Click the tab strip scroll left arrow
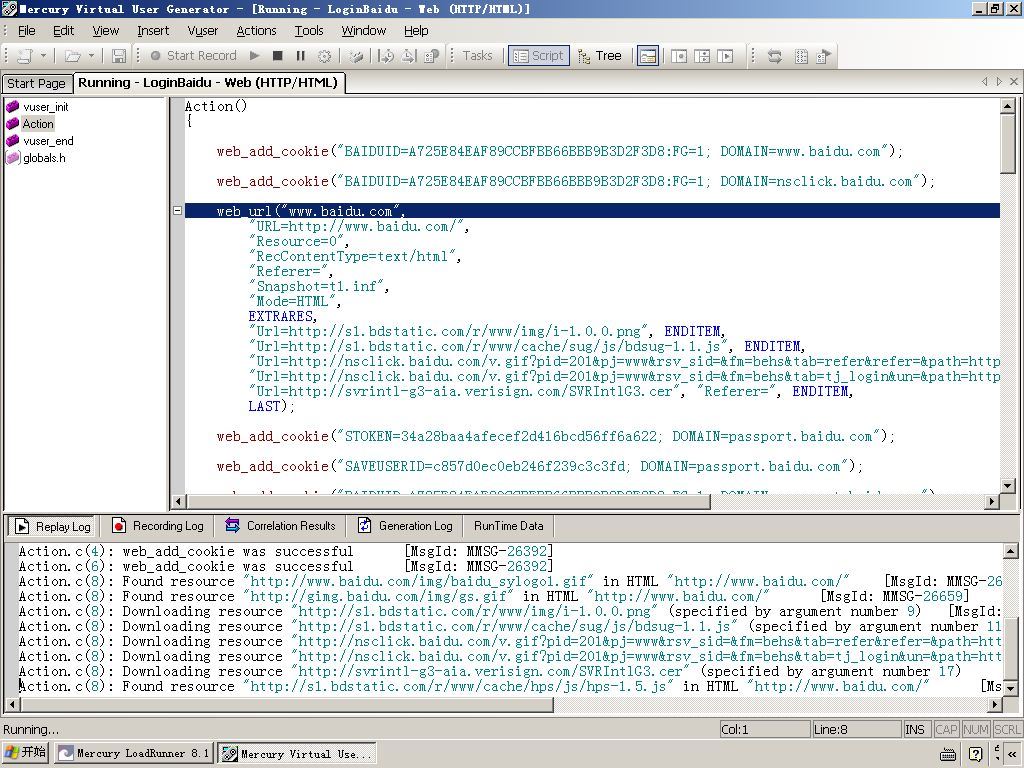1024x768 pixels. coord(985,82)
